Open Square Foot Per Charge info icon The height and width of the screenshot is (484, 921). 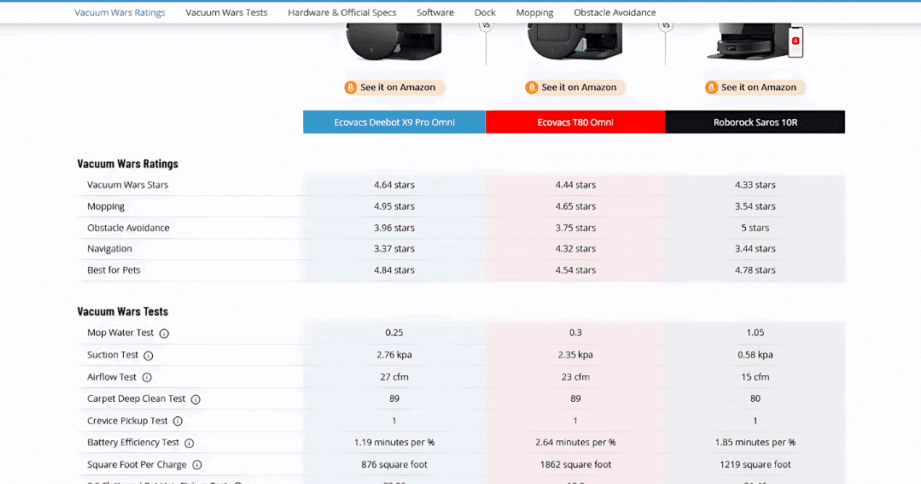coord(197,465)
